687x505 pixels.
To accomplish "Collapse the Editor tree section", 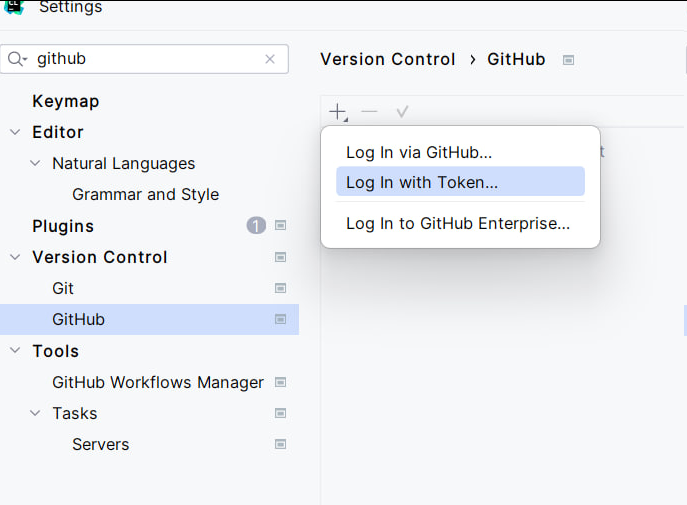I will (x=15, y=132).
